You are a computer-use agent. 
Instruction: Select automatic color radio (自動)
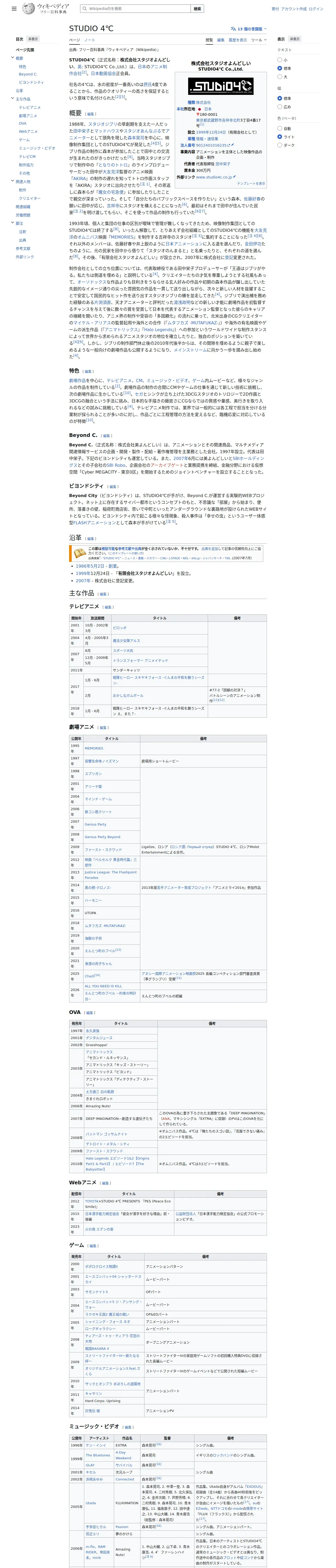point(280,128)
